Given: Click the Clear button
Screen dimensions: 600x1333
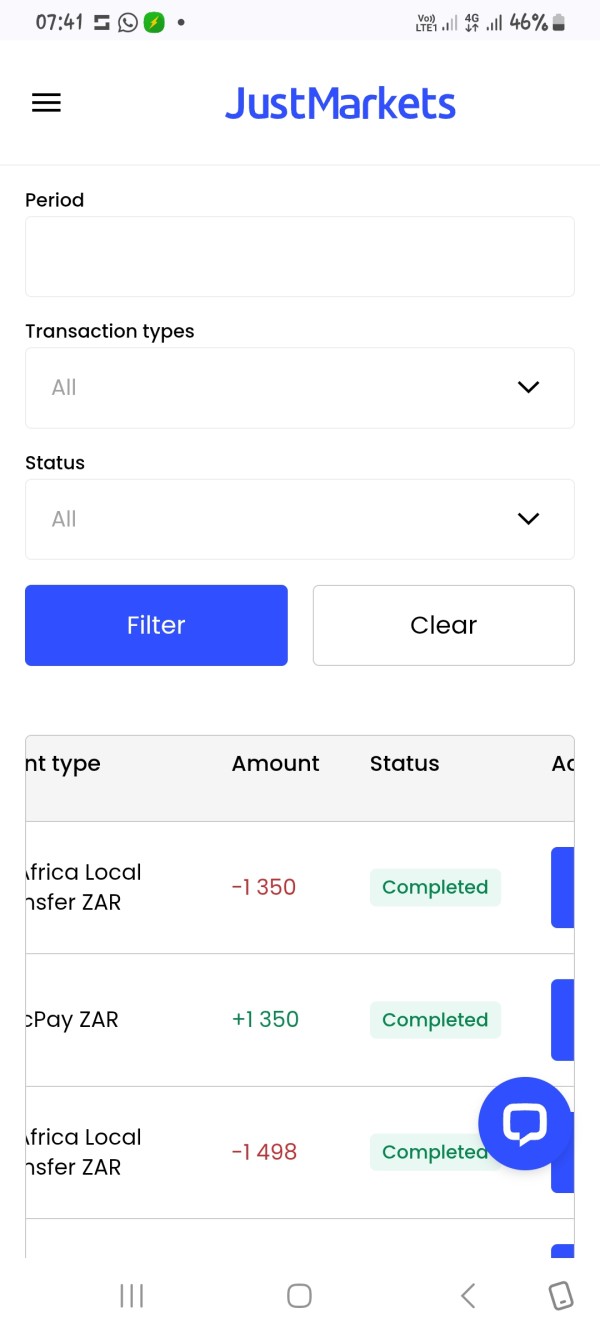Looking at the screenshot, I should point(443,625).
